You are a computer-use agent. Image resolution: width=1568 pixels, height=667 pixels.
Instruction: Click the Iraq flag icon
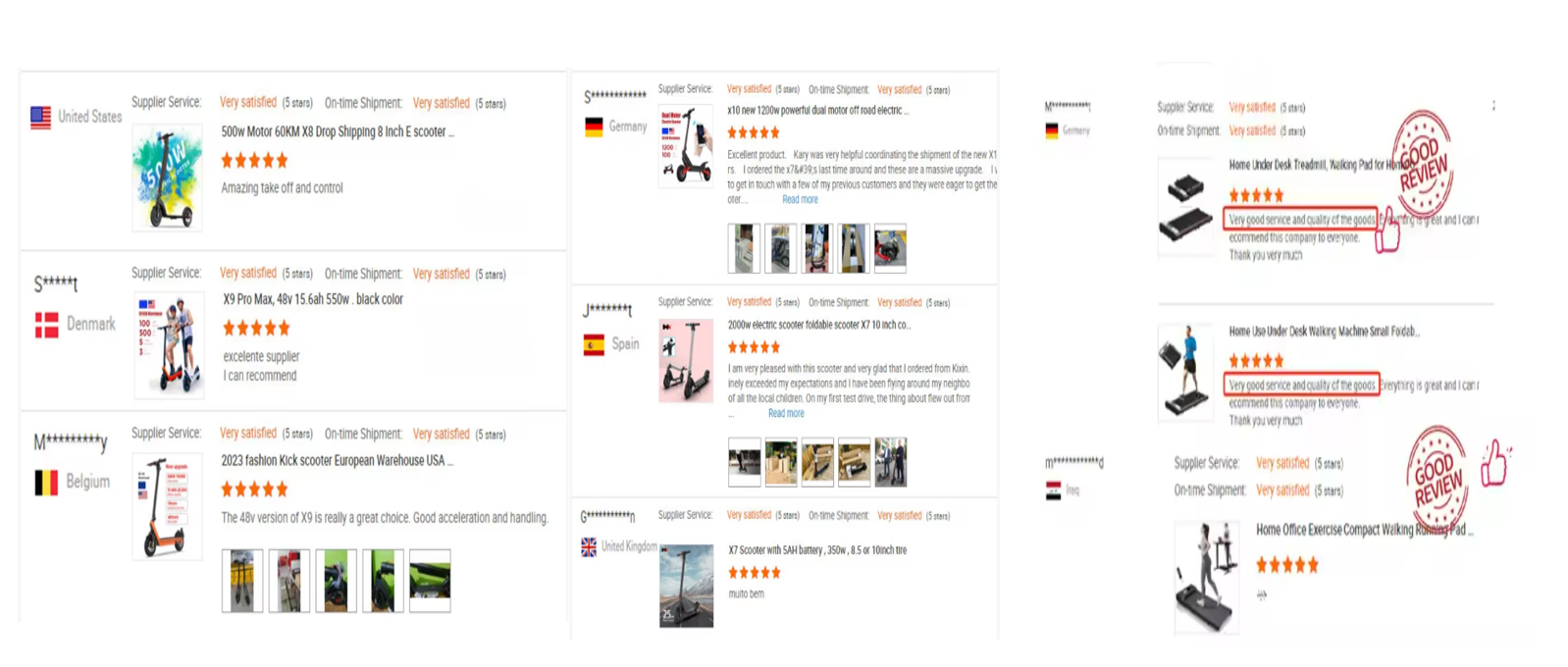point(1053,491)
